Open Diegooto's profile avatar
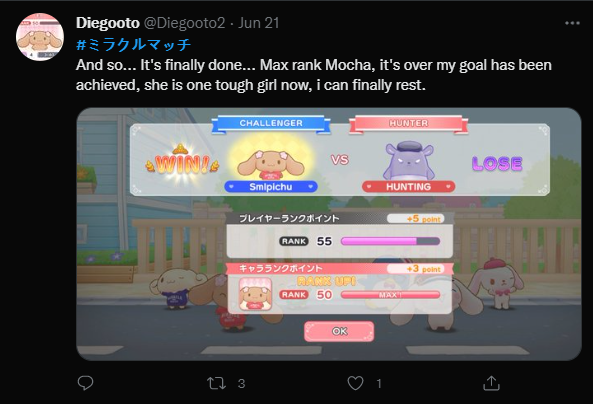The height and width of the screenshot is (404, 593). point(40,37)
